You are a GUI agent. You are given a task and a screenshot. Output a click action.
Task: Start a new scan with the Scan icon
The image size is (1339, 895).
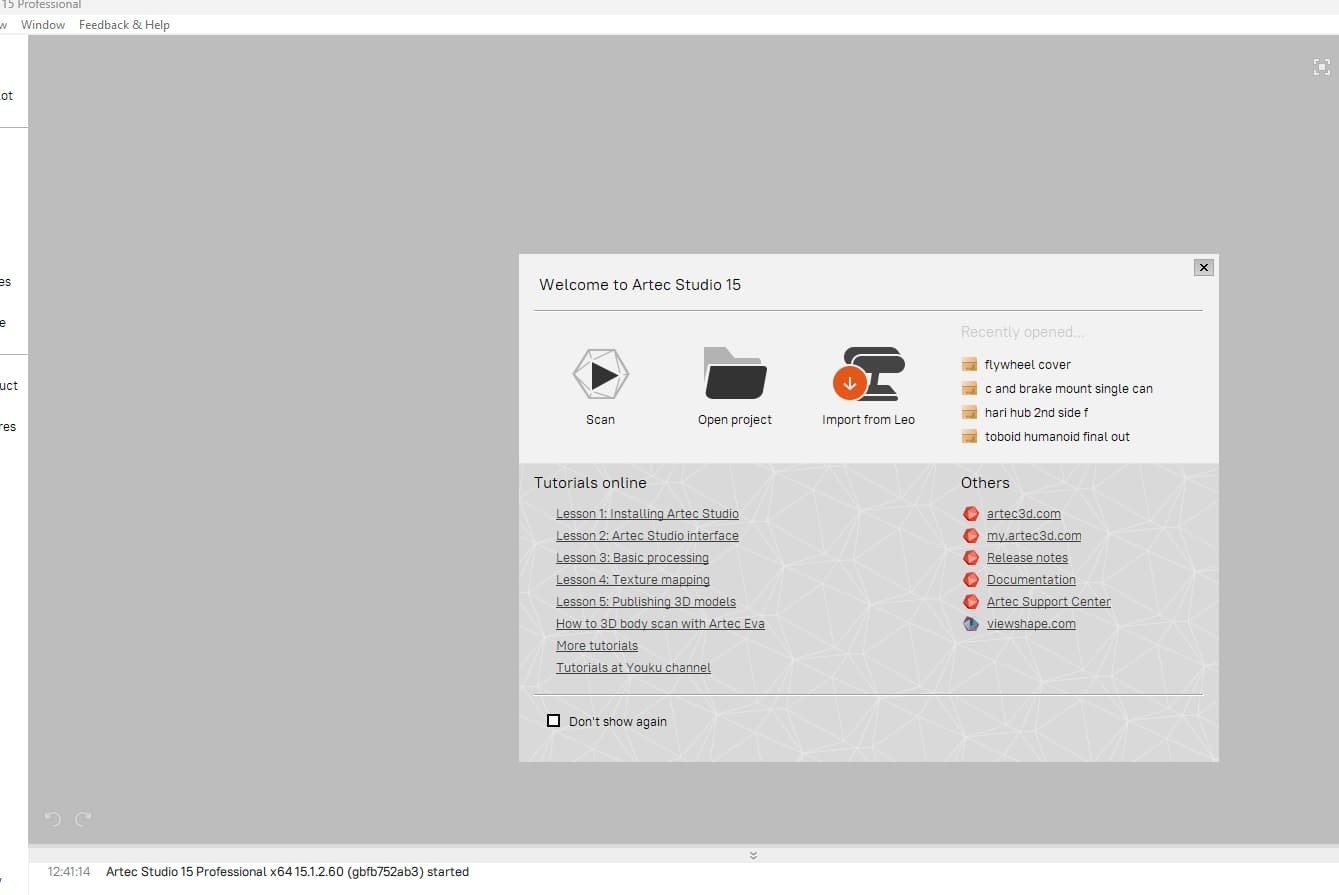point(601,375)
